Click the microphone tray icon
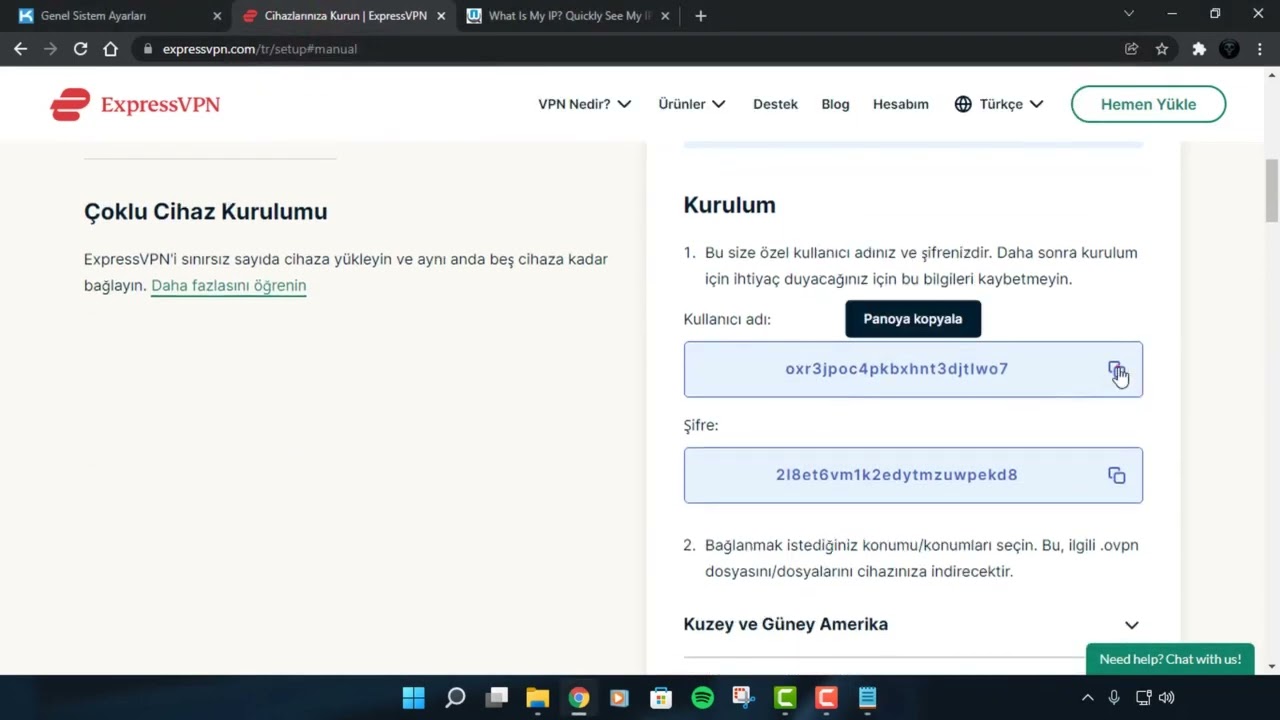This screenshot has height=720, width=1280. [x=1115, y=698]
